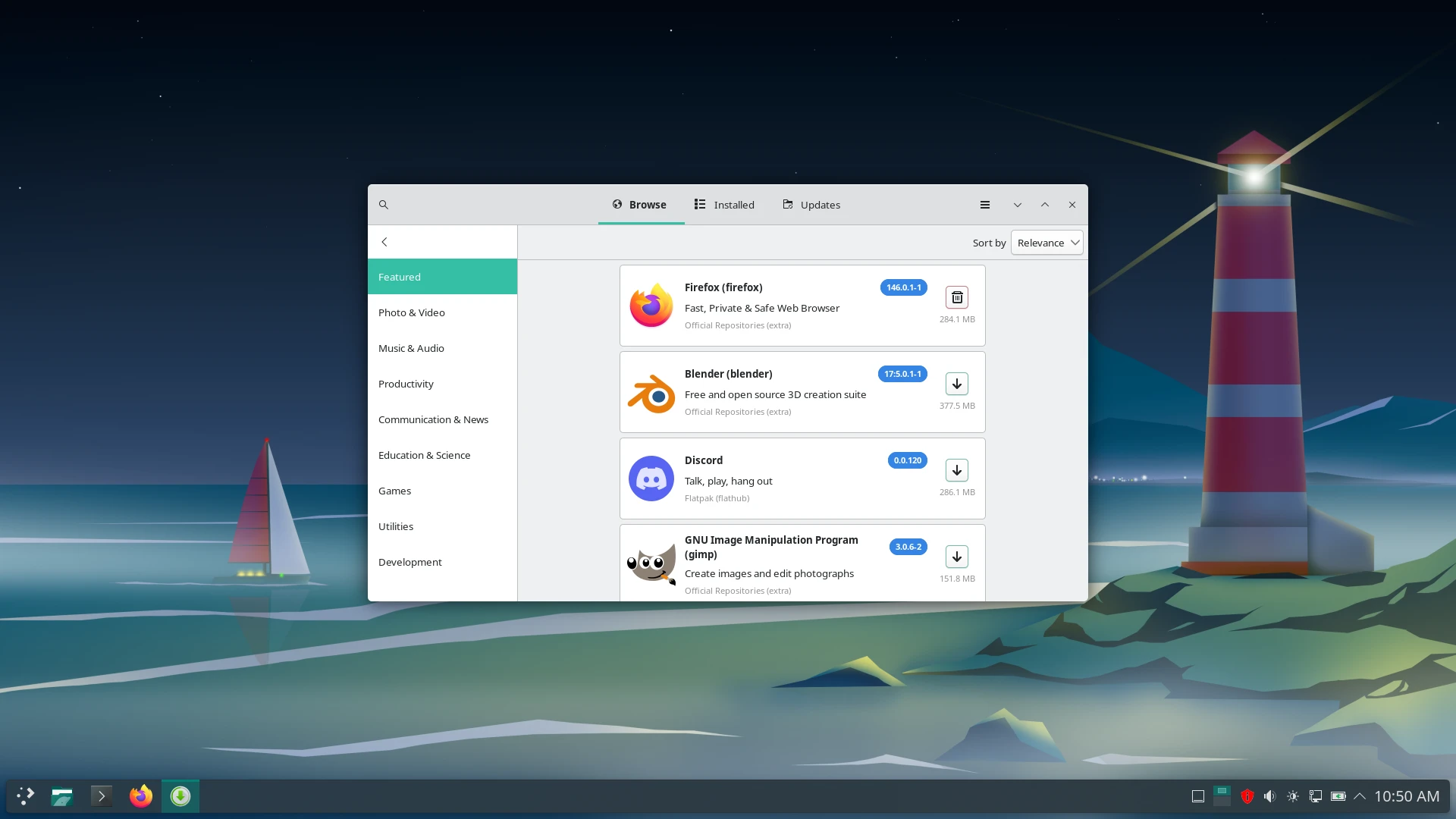The width and height of the screenshot is (1456, 819).
Task: Open the Updates tab
Action: [810, 204]
